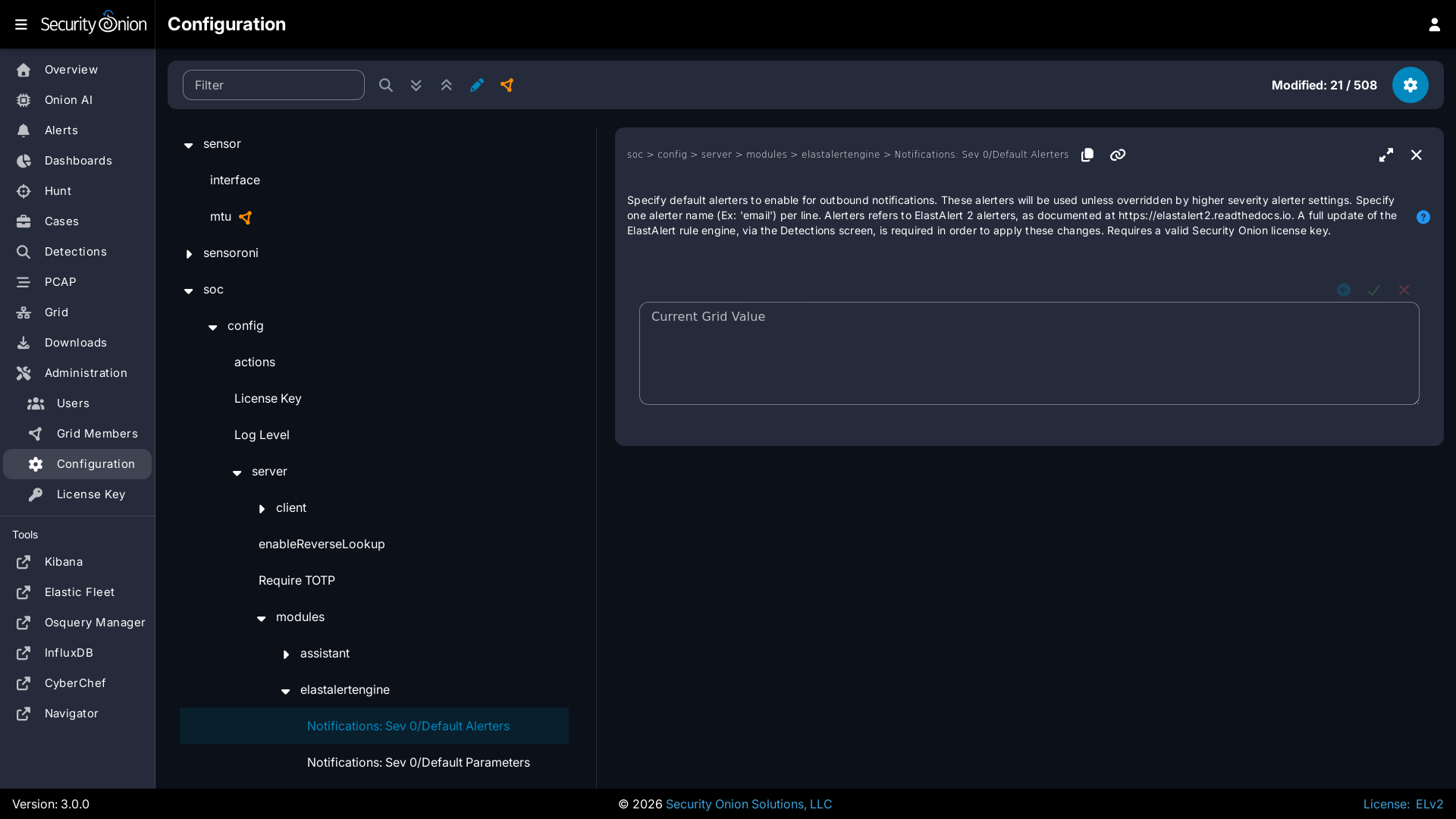Copy setting path with the clipboard icon
Screen dimensions: 1456x819
(x=1087, y=155)
